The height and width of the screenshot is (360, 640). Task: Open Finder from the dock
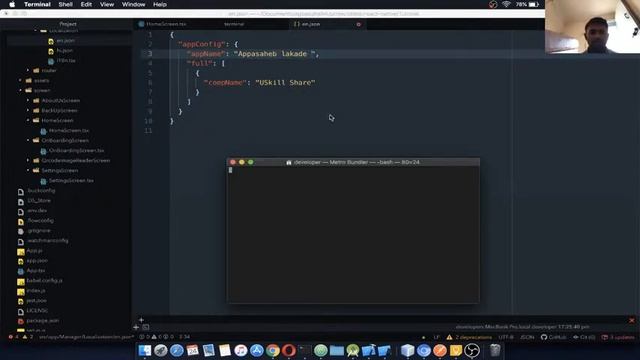point(144,351)
